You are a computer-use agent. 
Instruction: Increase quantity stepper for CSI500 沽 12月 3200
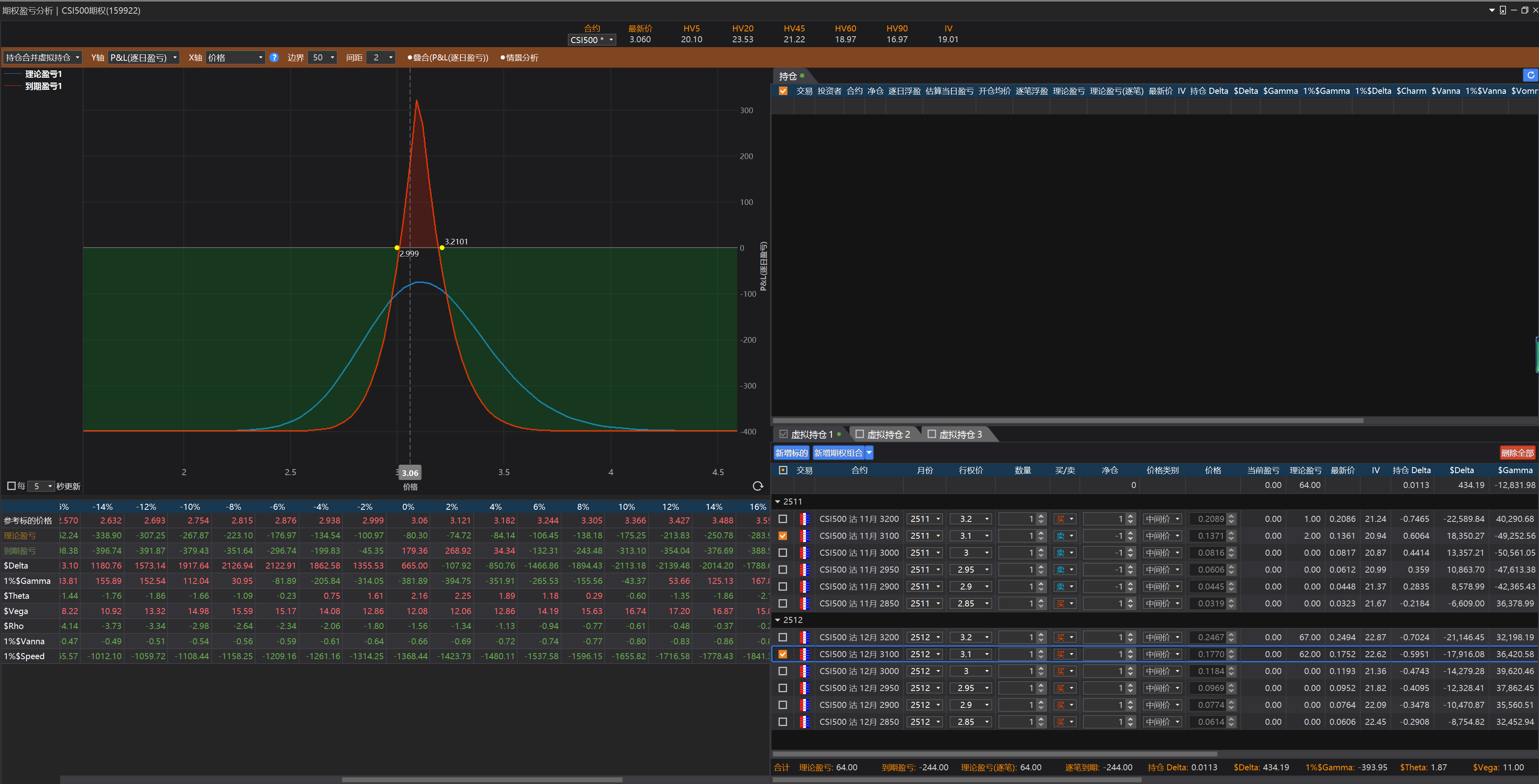point(1041,635)
